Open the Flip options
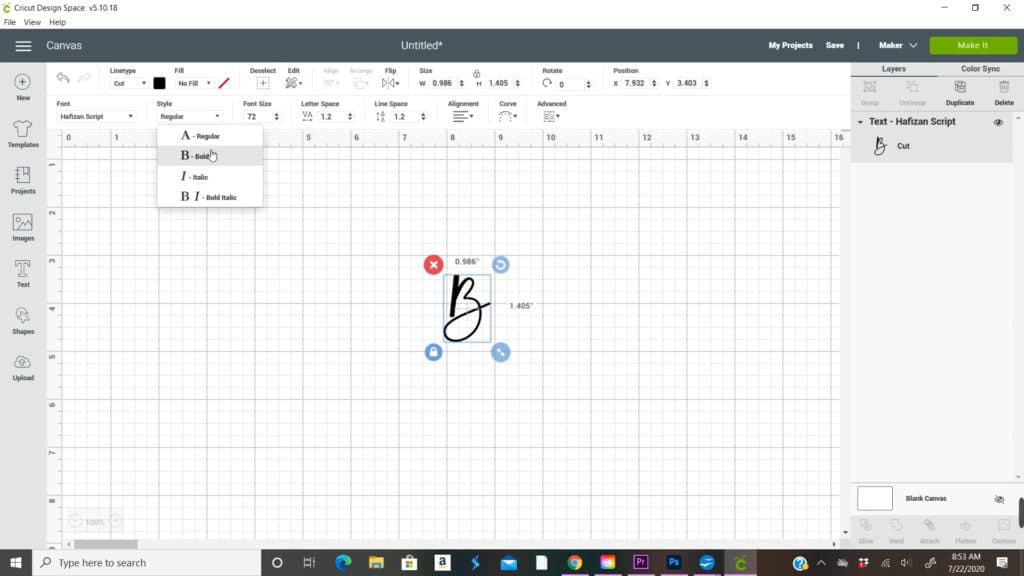Screen dimensions: 1024x576 point(391,83)
